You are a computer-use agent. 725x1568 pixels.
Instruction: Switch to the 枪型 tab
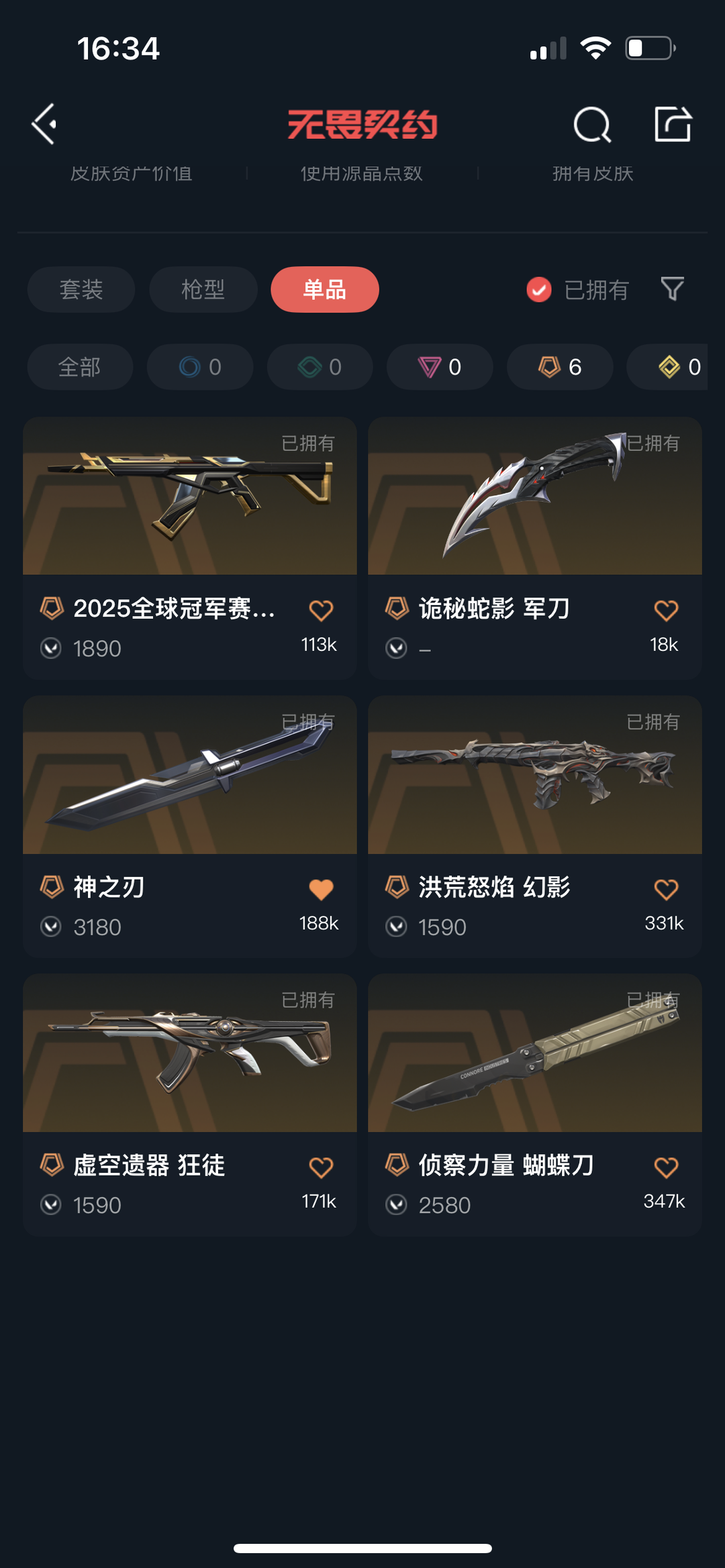point(203,289)
